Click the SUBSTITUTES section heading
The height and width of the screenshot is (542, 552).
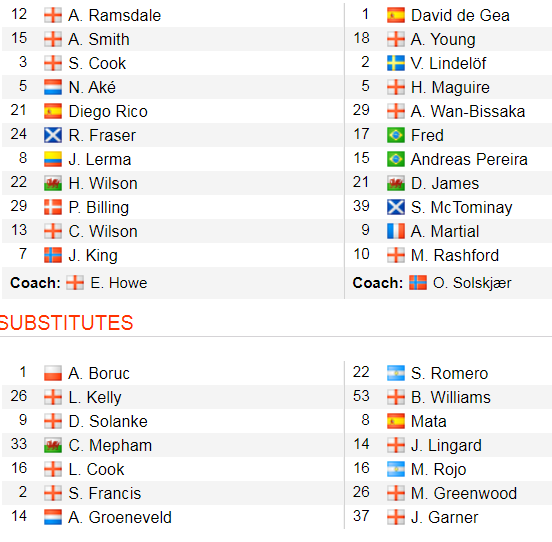tap(66, 323)
